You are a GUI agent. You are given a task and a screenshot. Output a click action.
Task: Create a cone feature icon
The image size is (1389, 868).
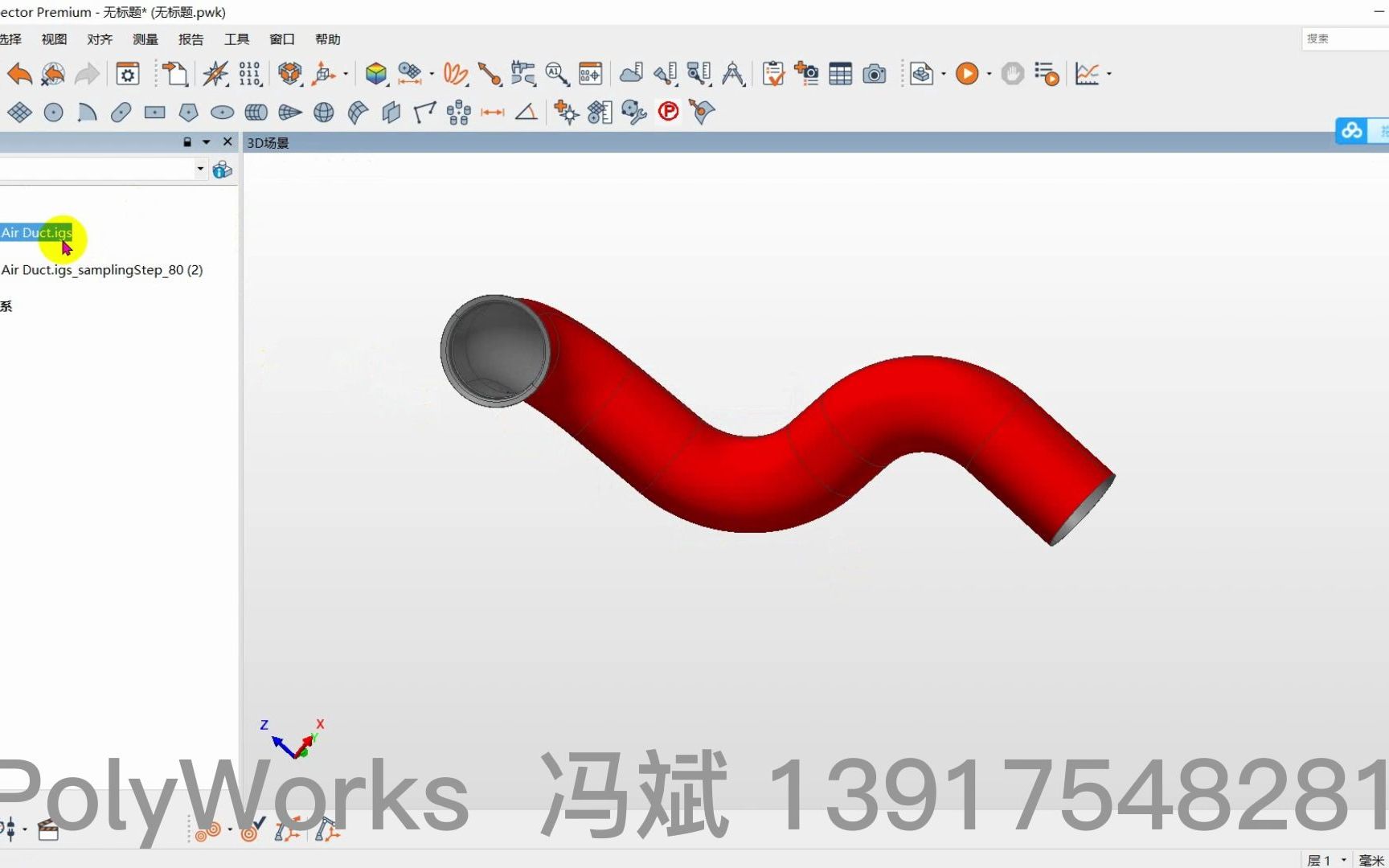click(x=289, y=113)
